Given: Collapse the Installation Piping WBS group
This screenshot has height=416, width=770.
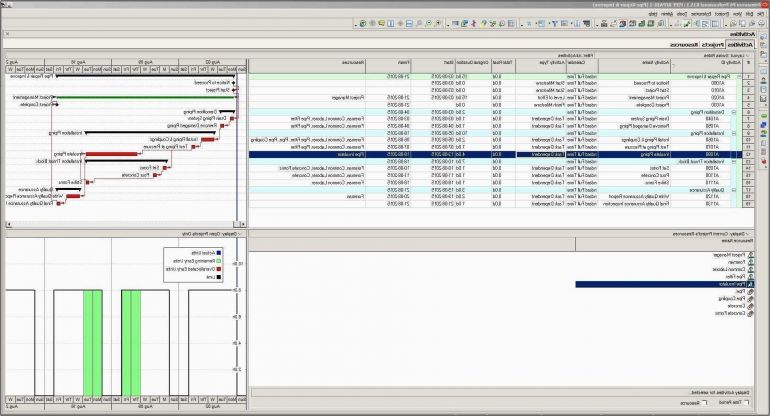Looking at the screenshot, I should [x=734, y=133].
